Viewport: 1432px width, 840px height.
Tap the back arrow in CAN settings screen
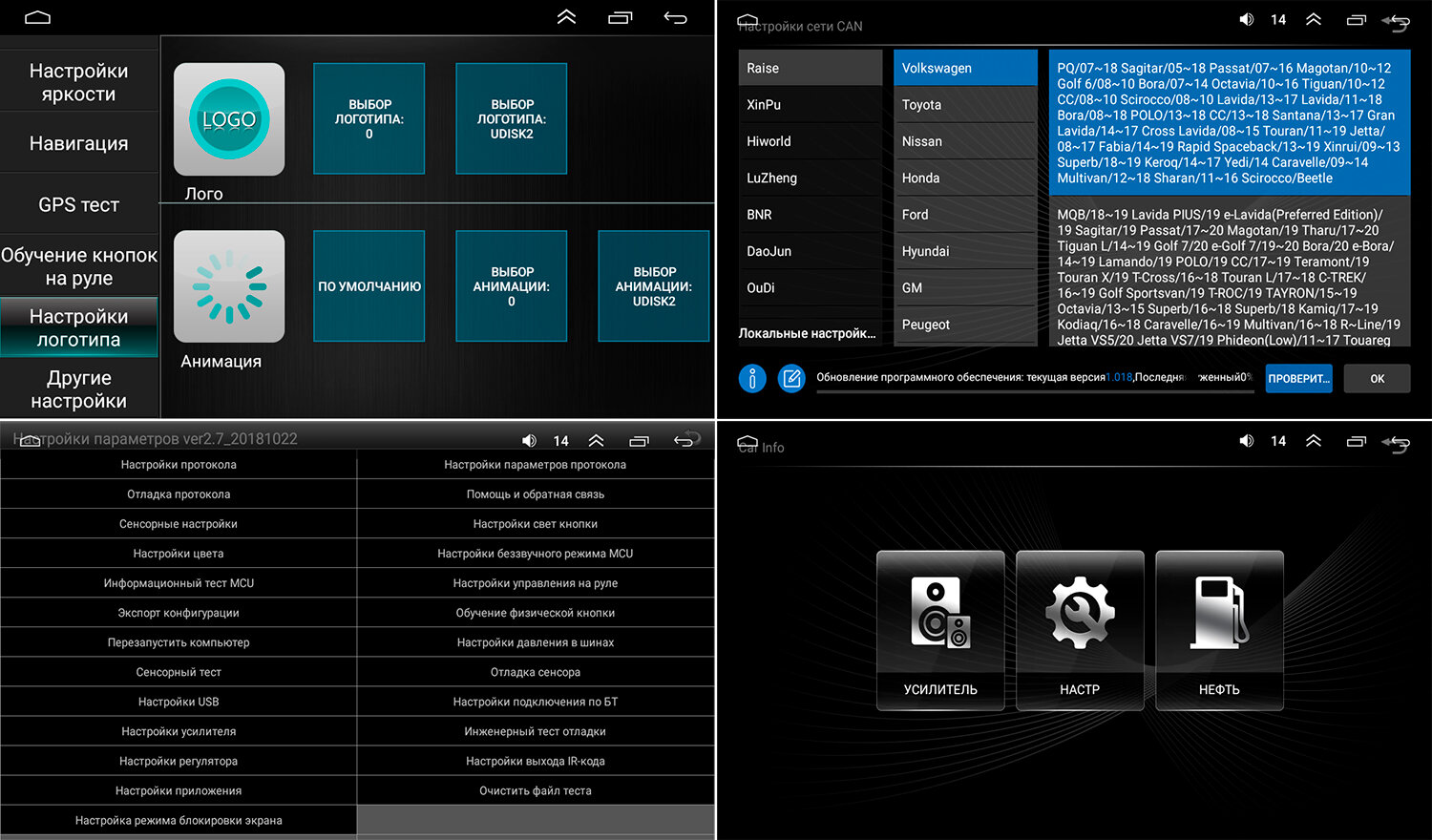[1397, 20]
